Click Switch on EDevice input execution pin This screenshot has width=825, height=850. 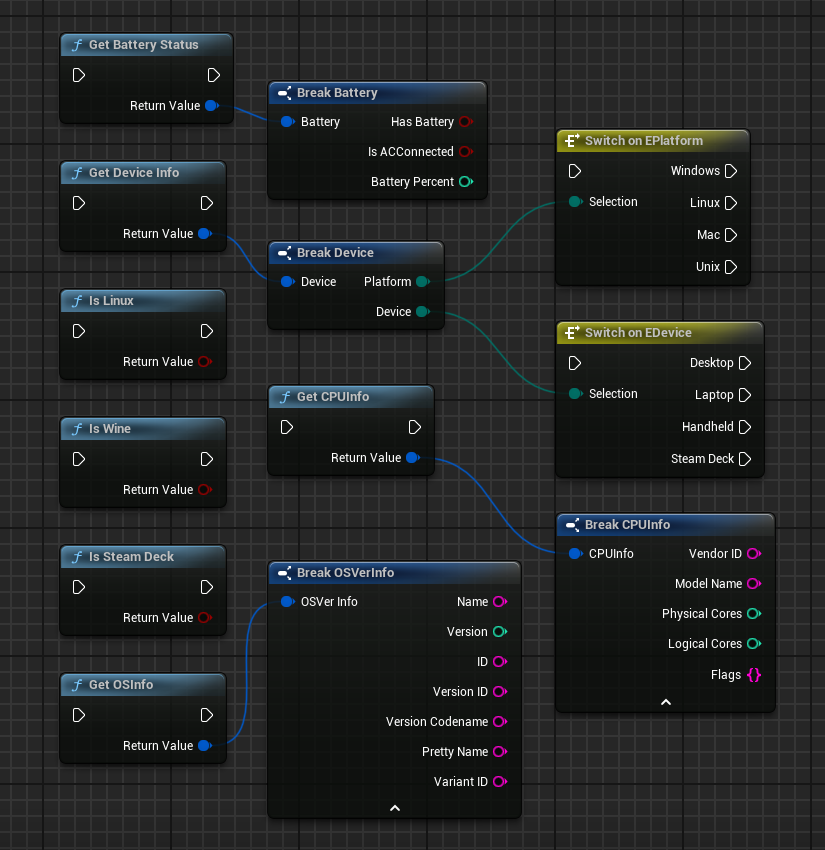575,363
